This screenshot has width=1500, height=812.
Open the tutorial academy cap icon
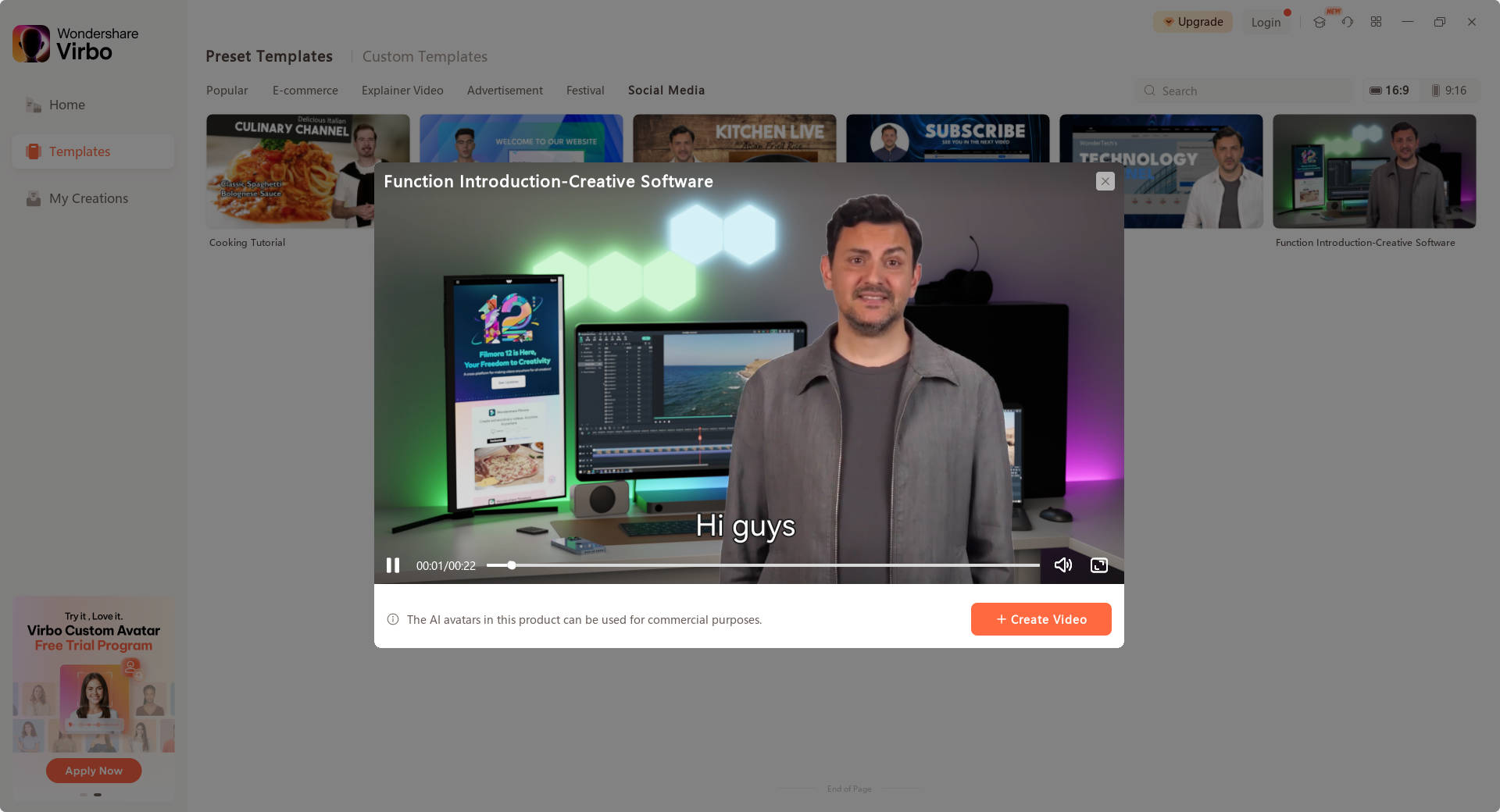(1320, 22)
